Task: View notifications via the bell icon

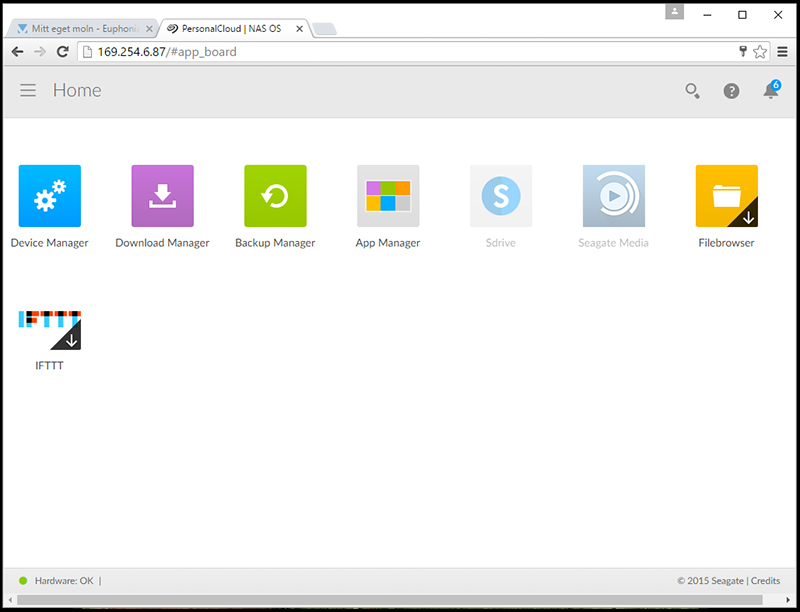Action: point(770,91)
